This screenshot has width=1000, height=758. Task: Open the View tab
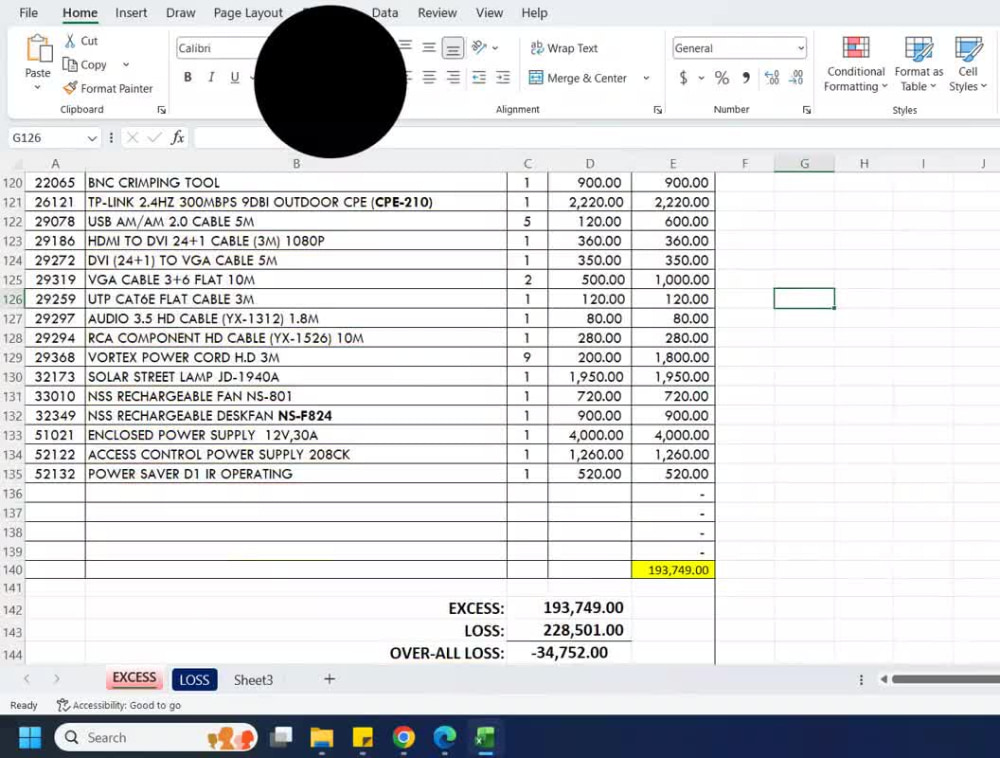(489, 13)
